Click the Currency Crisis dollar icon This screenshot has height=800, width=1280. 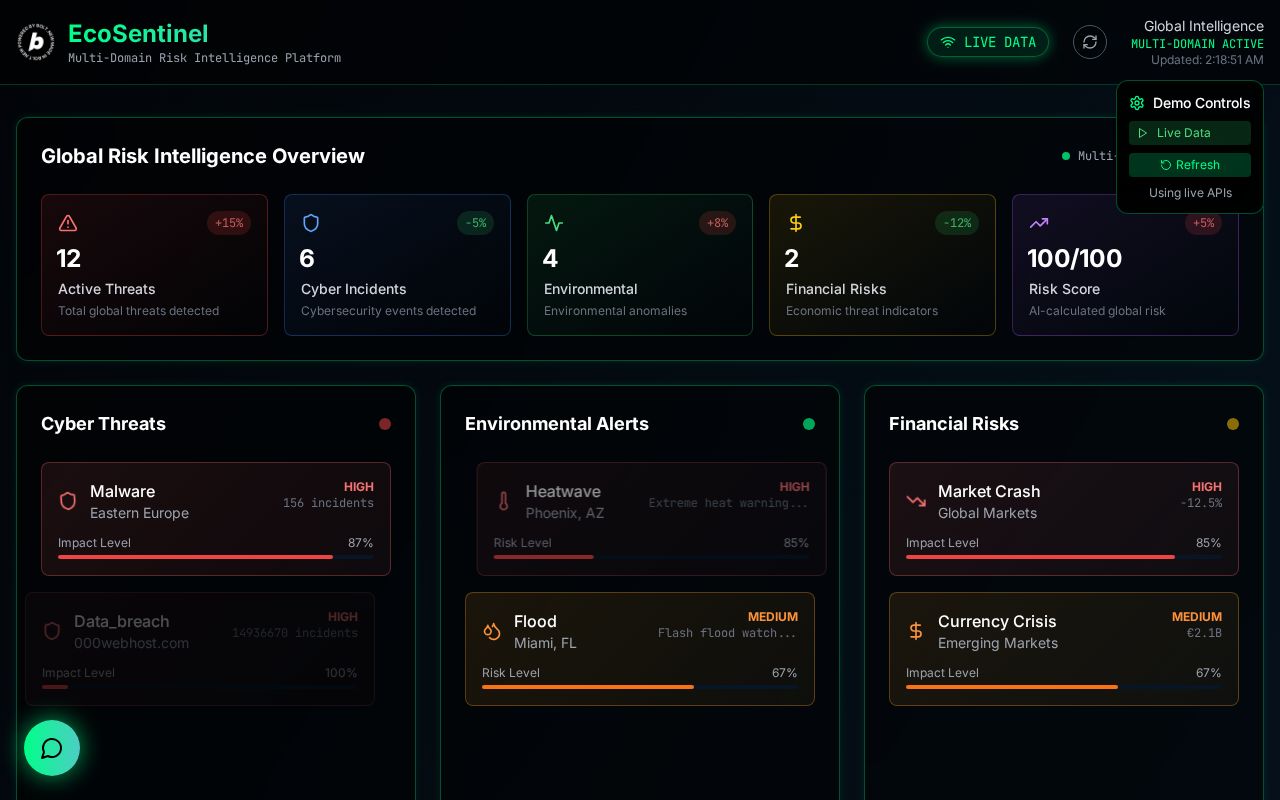[x=916, y=631]
